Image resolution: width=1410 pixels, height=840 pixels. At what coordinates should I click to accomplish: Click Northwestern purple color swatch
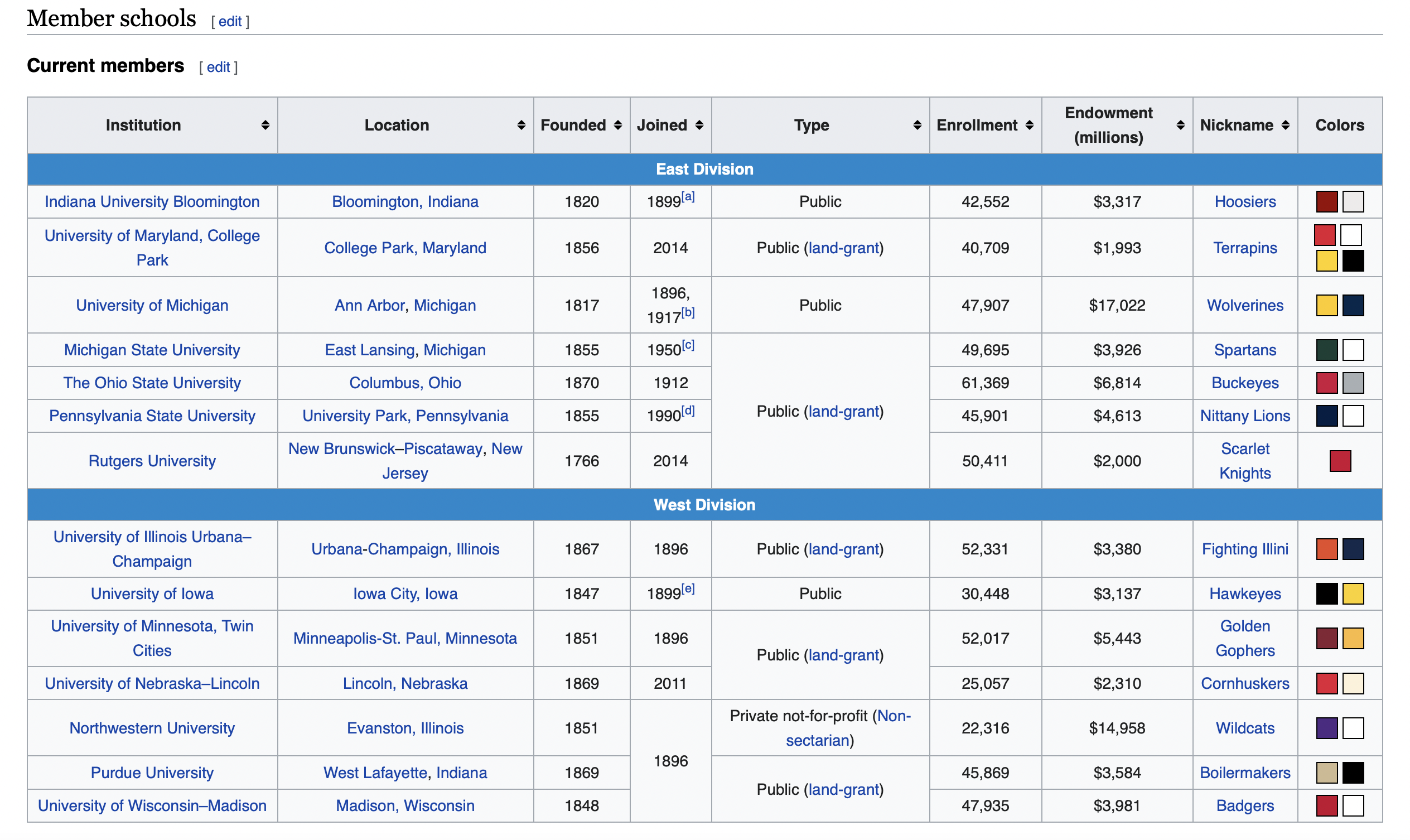pos(1328,729)
